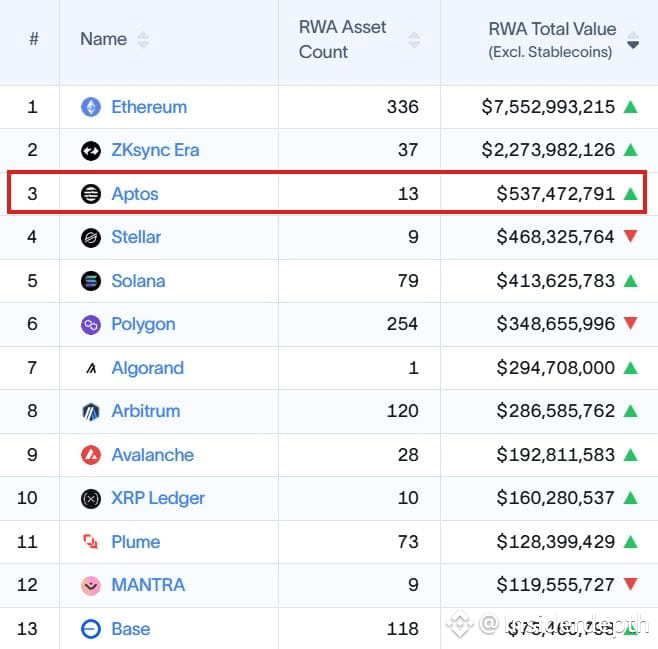
Task: Open the Ethereum network link
Action: click(149, 107)
